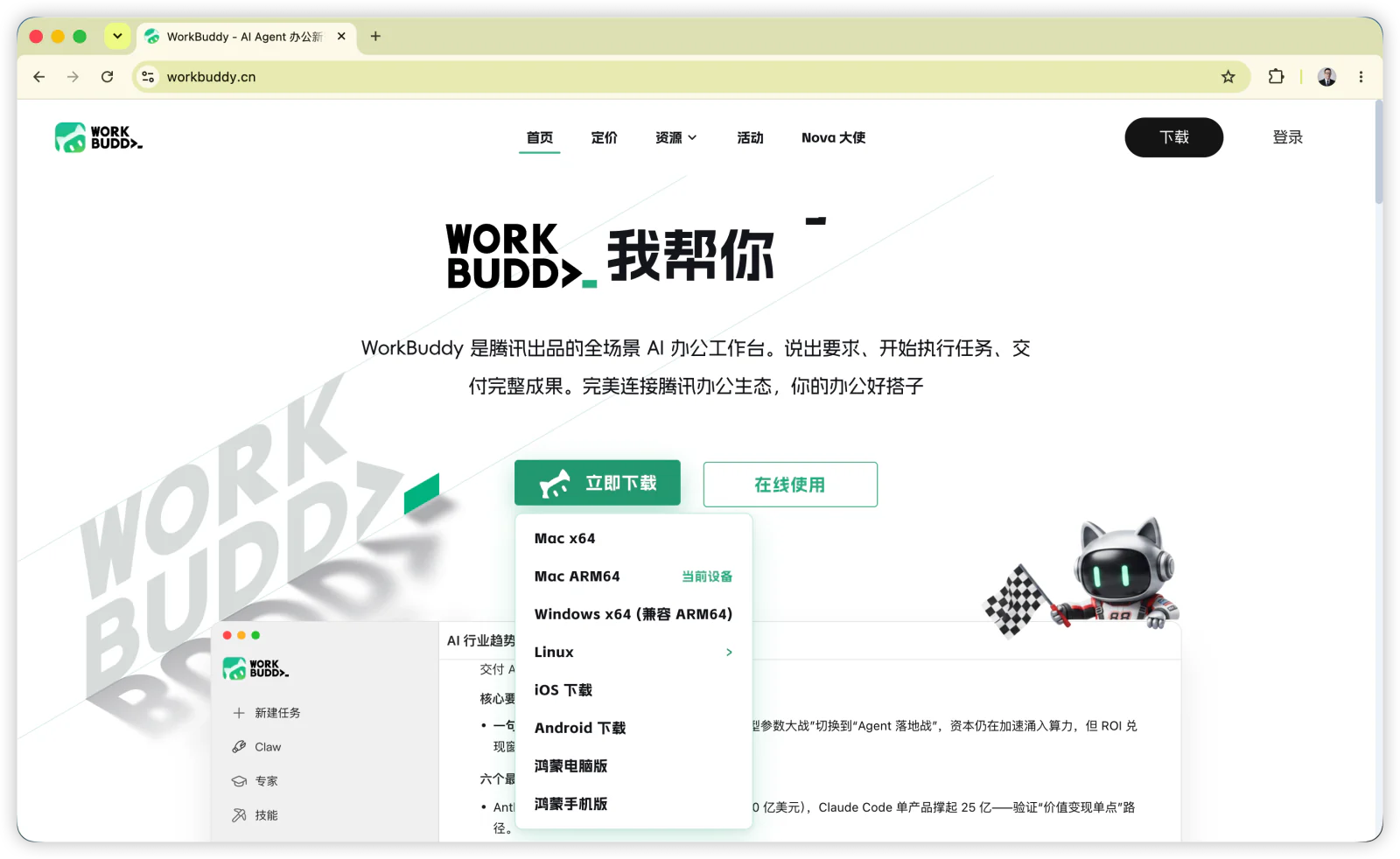Open the Chrome three-dot menu

pyautogui.click(x=1361, y=77)
